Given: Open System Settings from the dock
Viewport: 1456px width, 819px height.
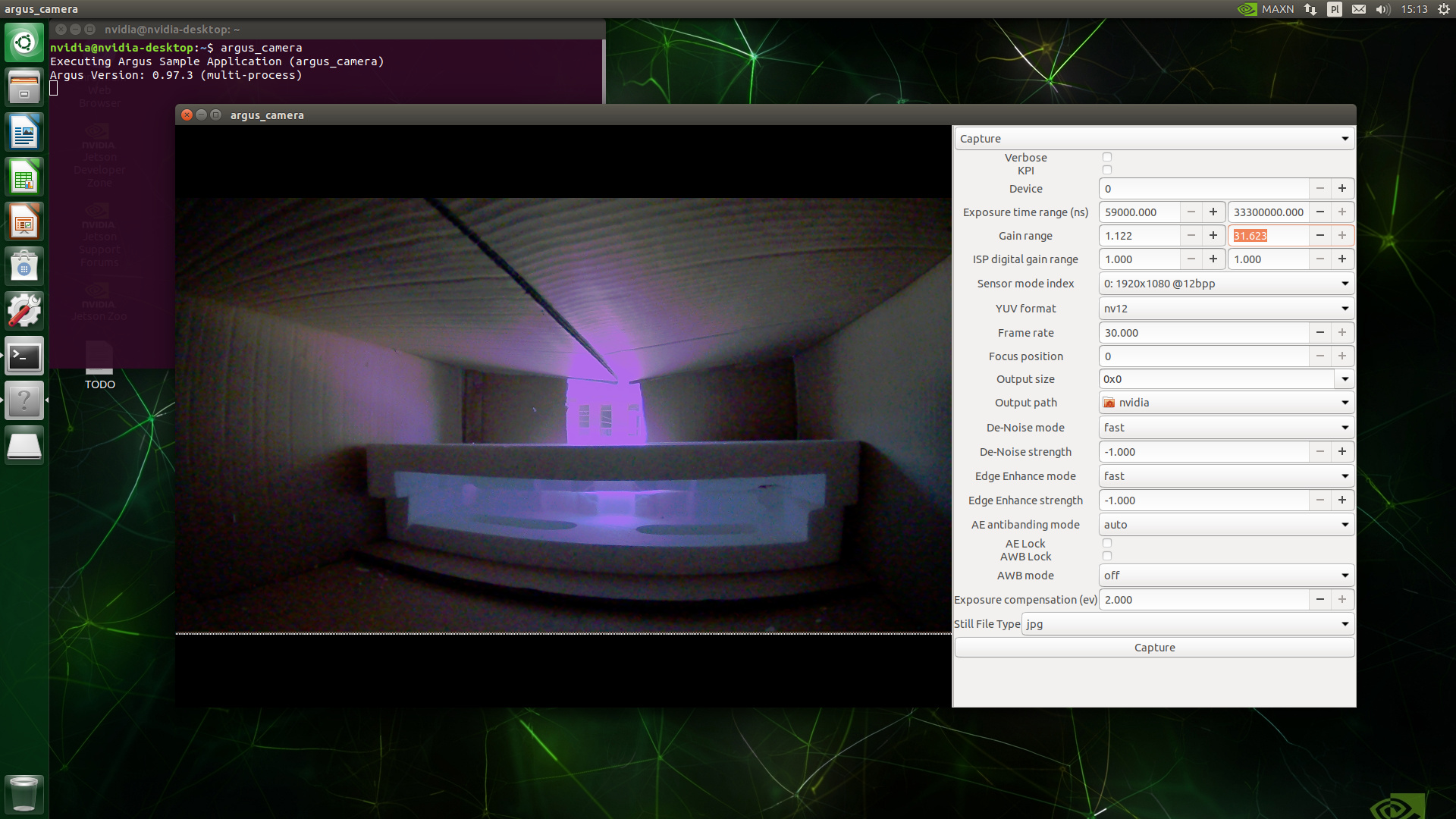Looking at the screenshot, I should pyautogui.click(x=24, y=310).
